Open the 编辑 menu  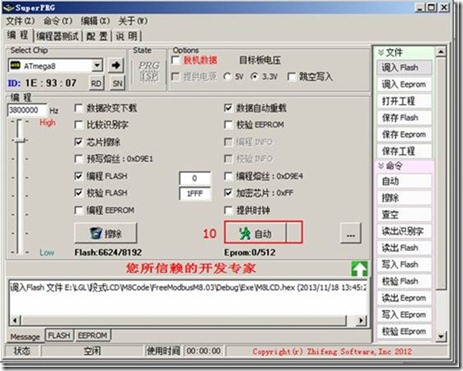click(x=95, y=21)
